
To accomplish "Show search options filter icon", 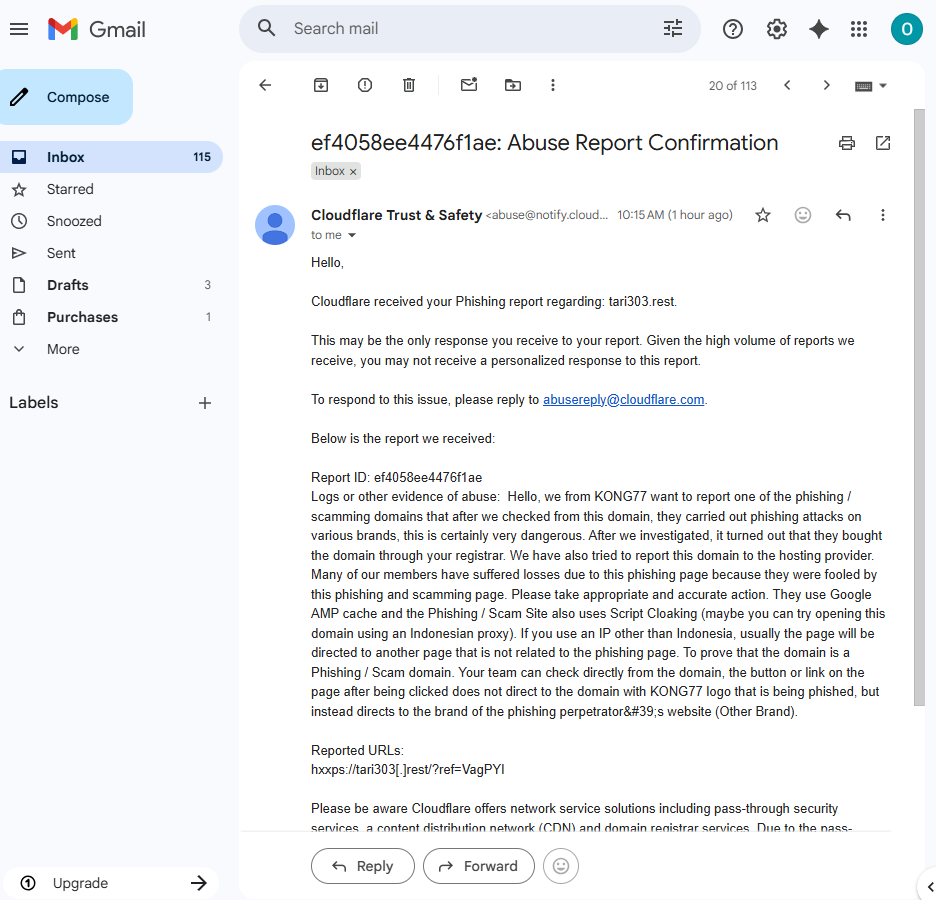I will pyautogui.click(x=673, y=29).
